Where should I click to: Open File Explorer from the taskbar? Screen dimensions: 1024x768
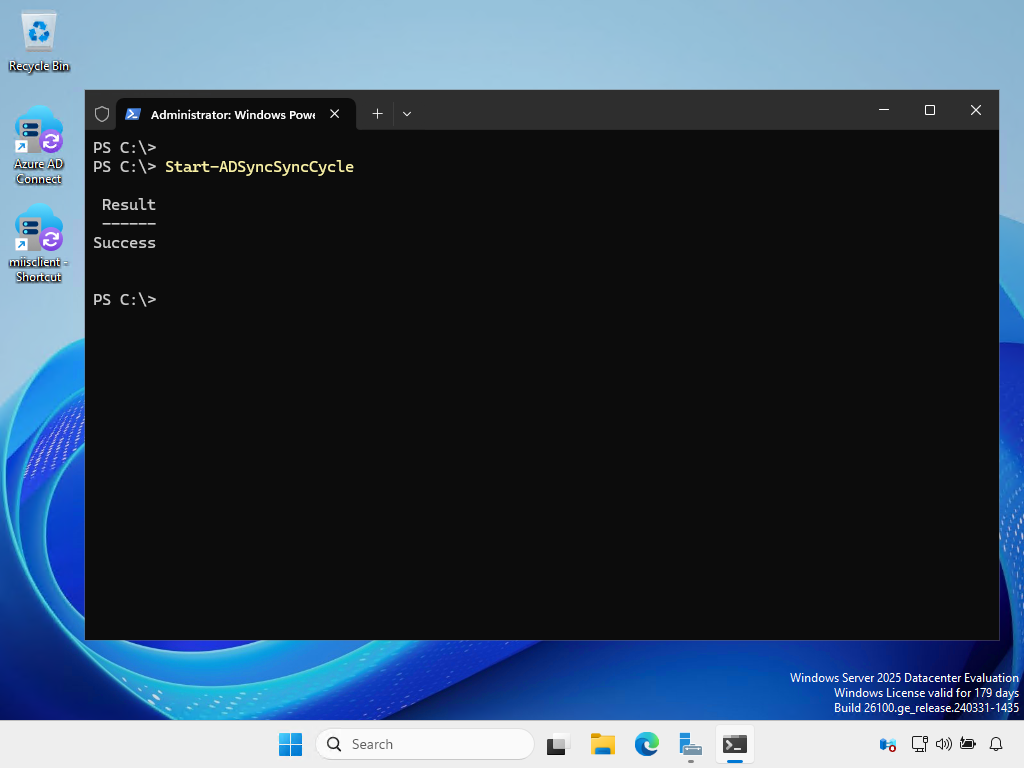[x=603, y=744]
